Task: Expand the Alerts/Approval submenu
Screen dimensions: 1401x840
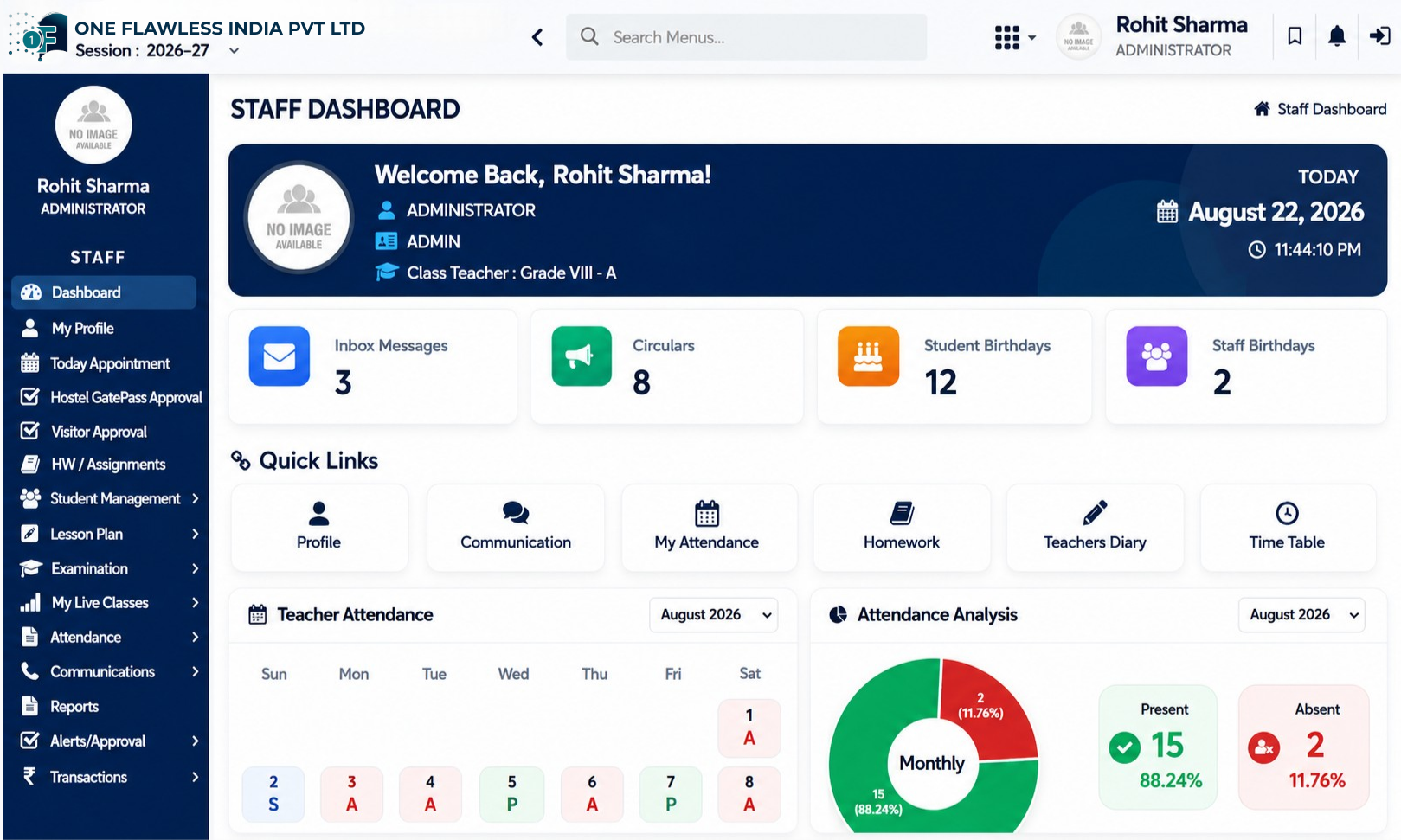Action: pyautogui.click(x=196, y=741)
